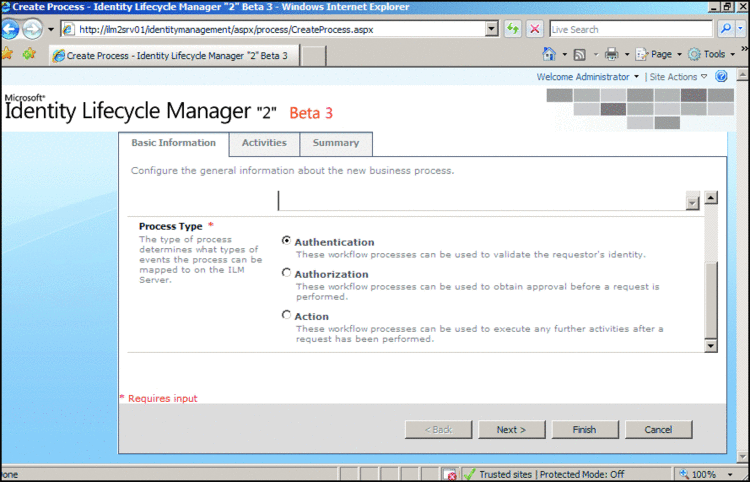Switch to the Activities tab
The height and width of the screenshot is (482, 750).
tap(264, 143)
